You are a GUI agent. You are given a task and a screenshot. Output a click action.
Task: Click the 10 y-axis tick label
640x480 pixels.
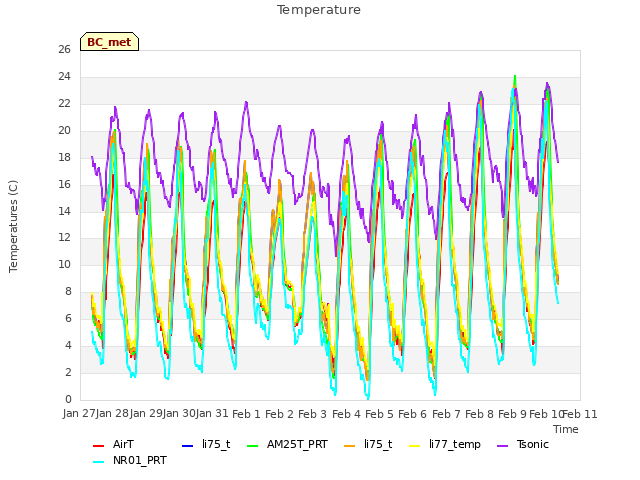point(64,264)
